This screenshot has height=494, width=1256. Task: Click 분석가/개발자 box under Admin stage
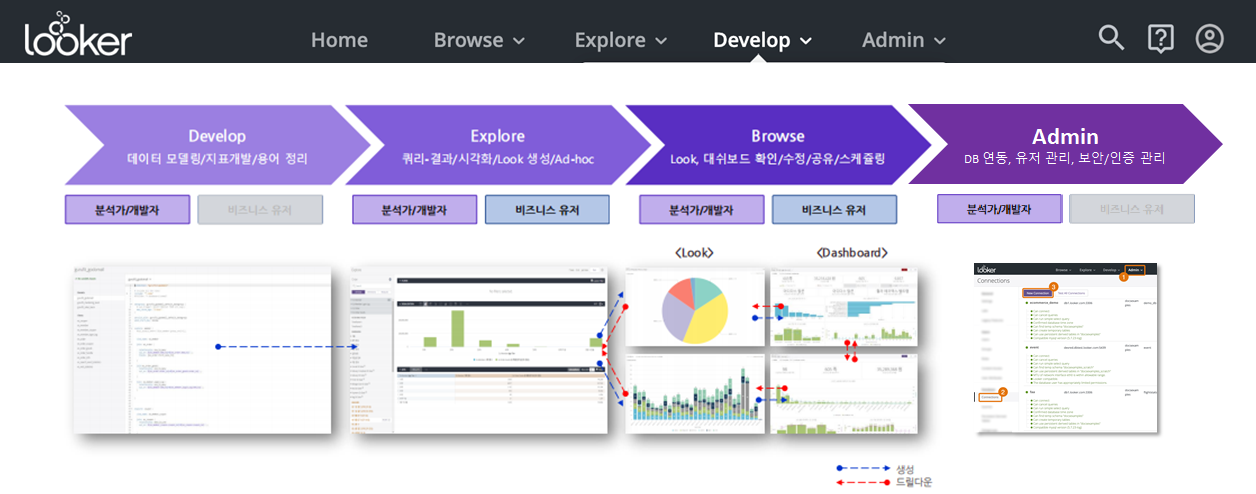point(999,209)
